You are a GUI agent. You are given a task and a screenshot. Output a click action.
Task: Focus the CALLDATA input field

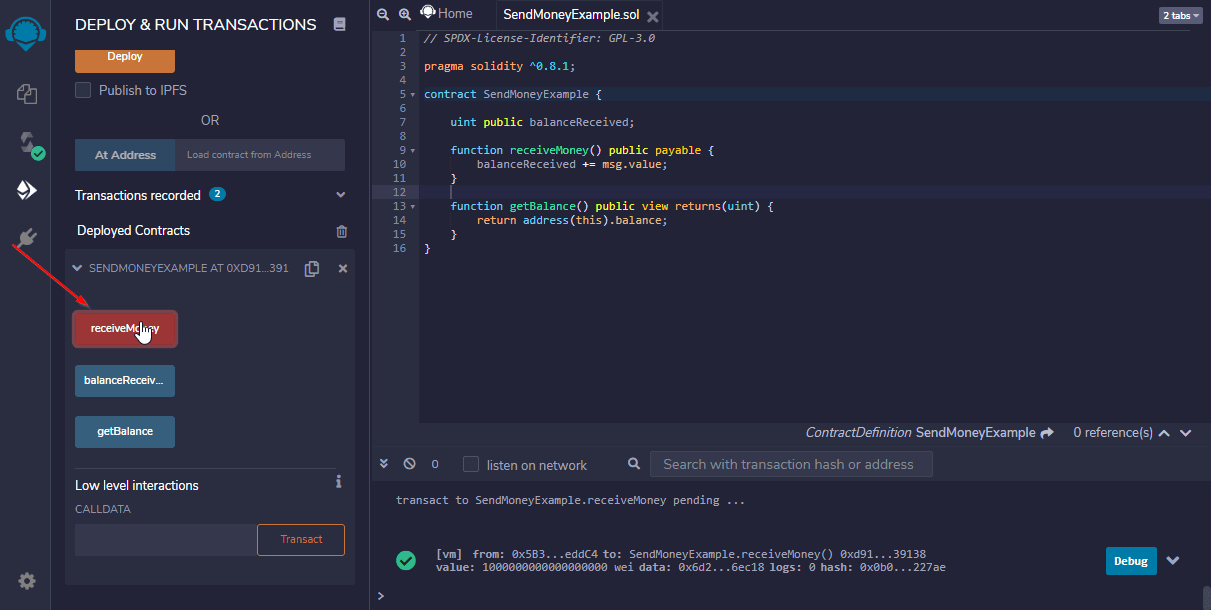(166, 540)
